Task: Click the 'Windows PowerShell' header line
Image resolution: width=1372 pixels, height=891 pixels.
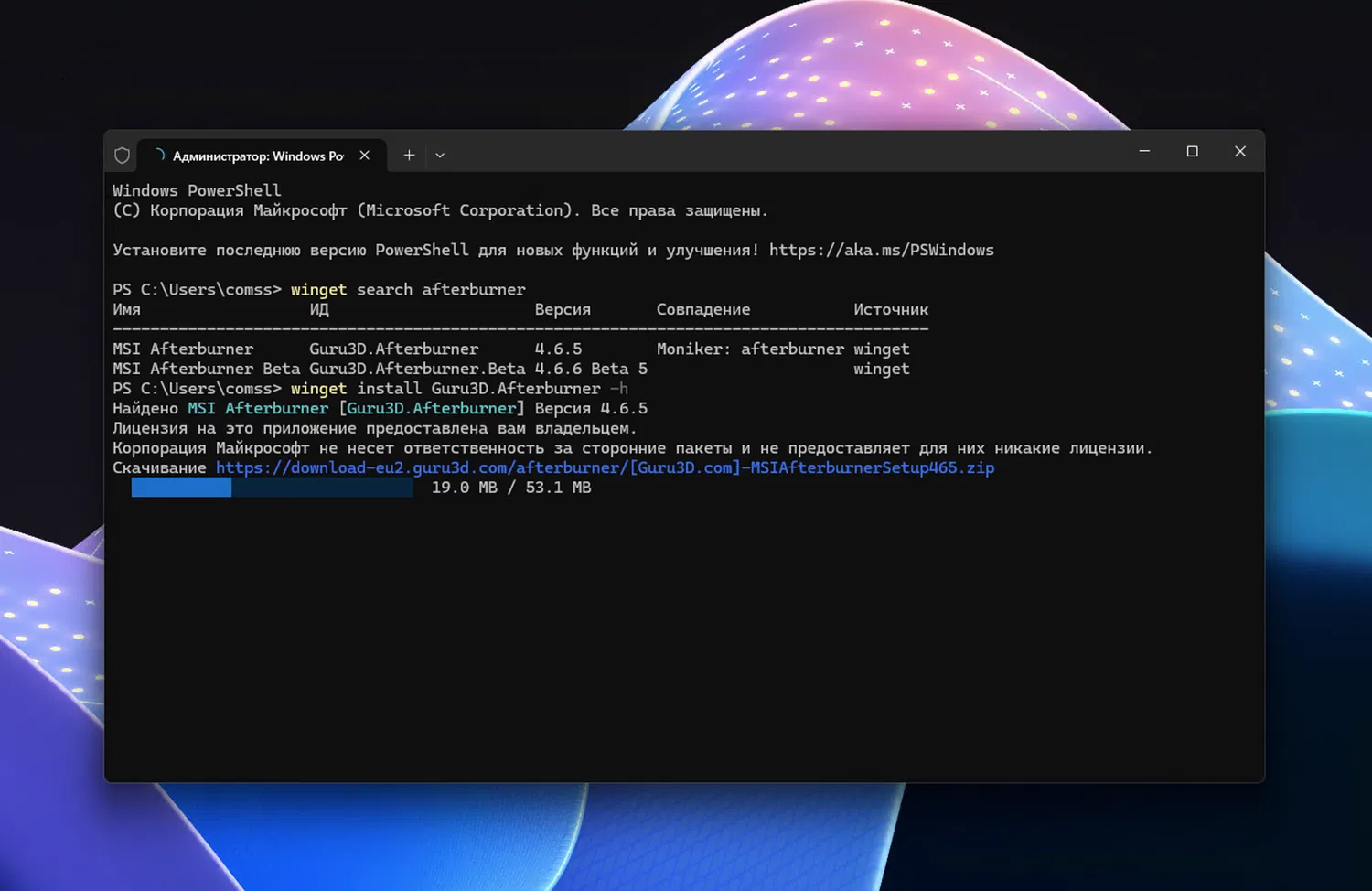Action: [x=197, y=190]
